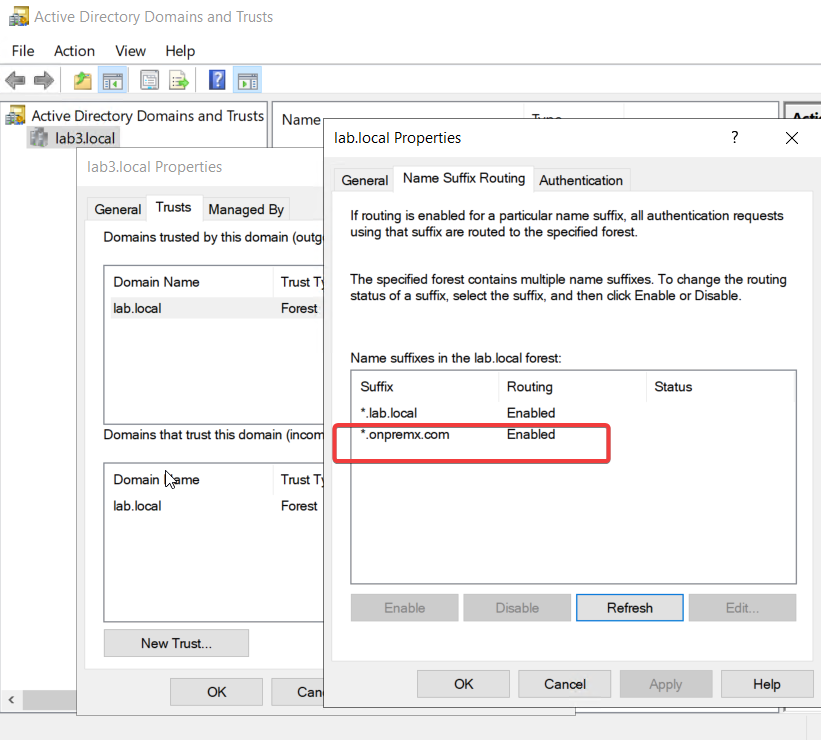Select the *.lab.local suffix row
The image size is (821, 740).
pos(573,413)
